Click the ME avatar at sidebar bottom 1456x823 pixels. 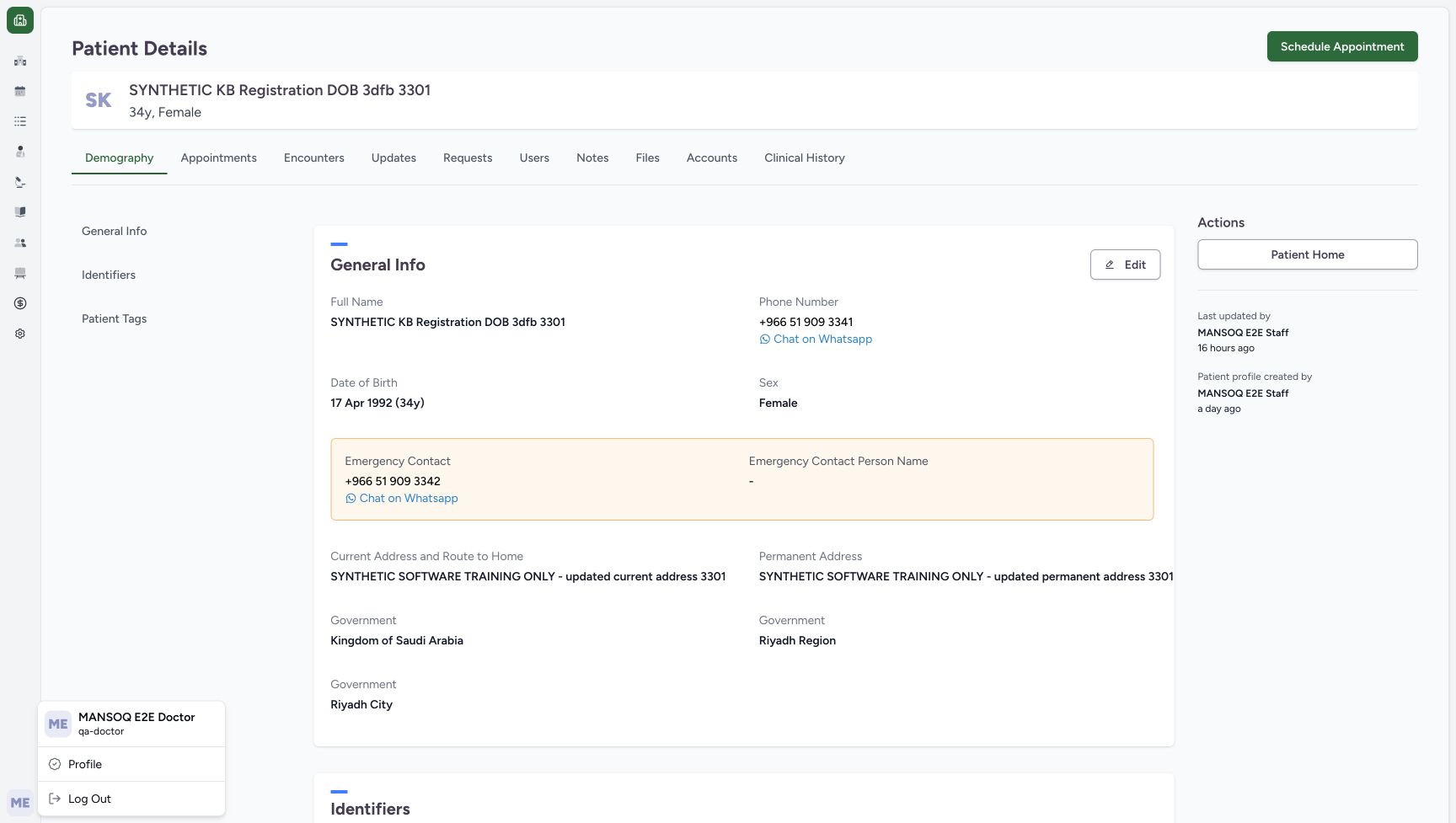click(20, 803)
